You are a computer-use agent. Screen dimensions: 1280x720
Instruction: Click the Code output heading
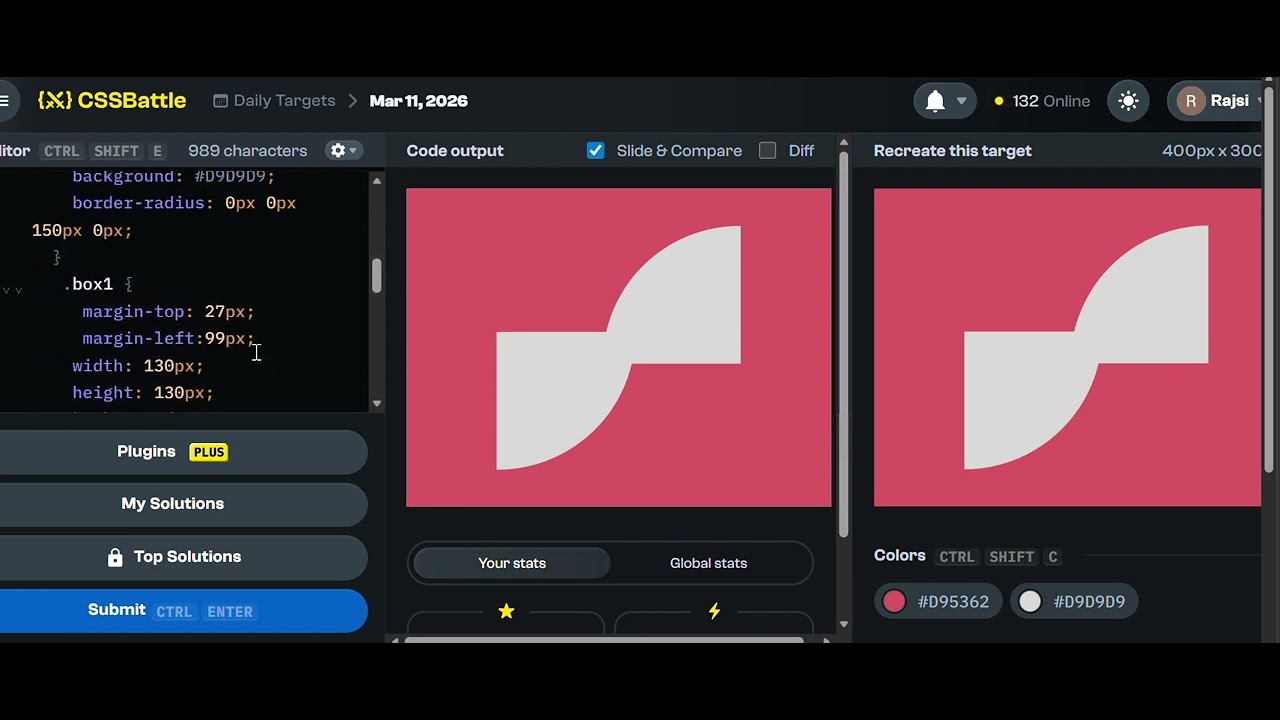coord(455,151)
